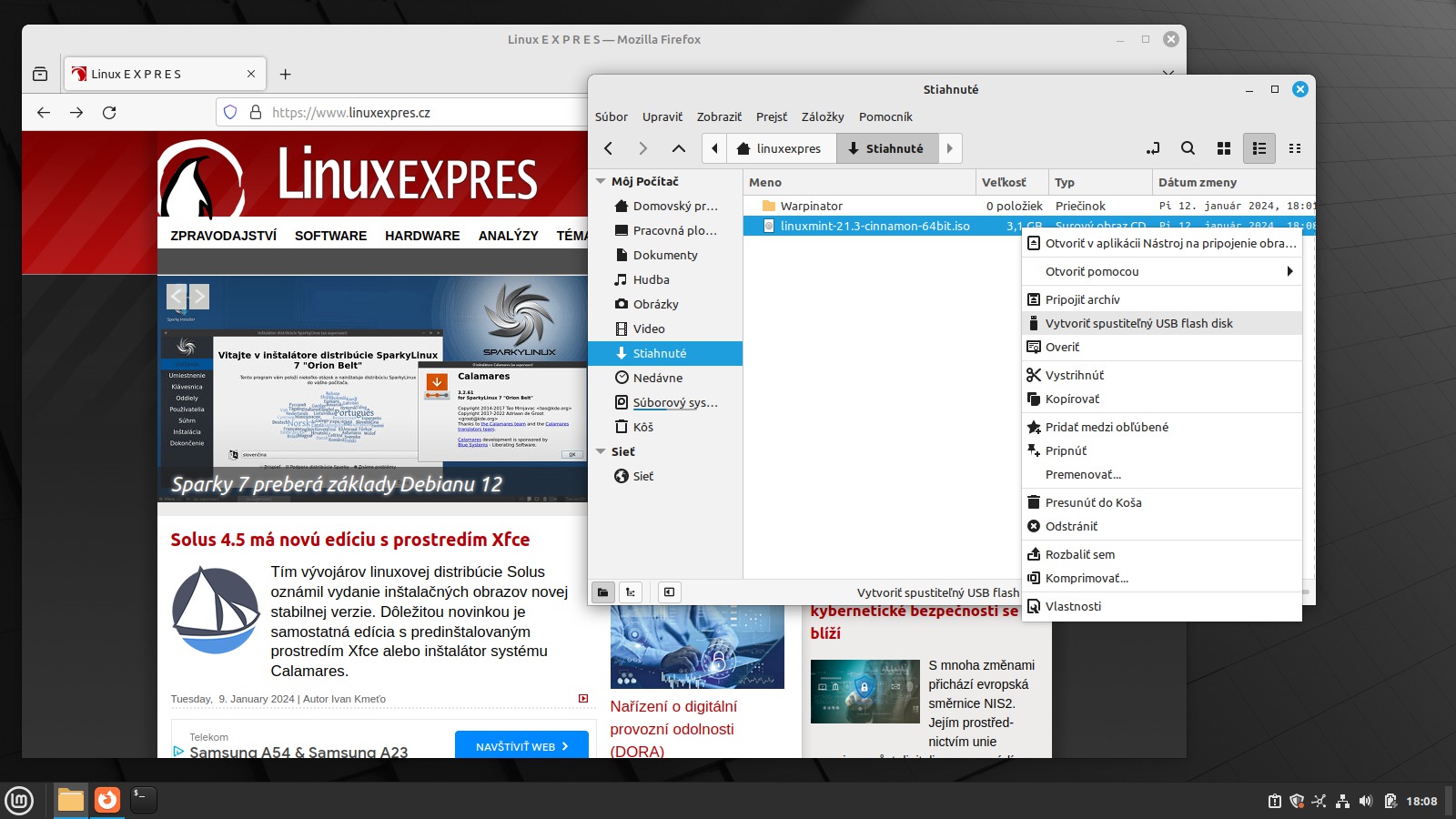The image size is (1456, 819).
Task: Select linuxmint-21.3-cinnamon-64bit.iso file
Action: (875, 226)
